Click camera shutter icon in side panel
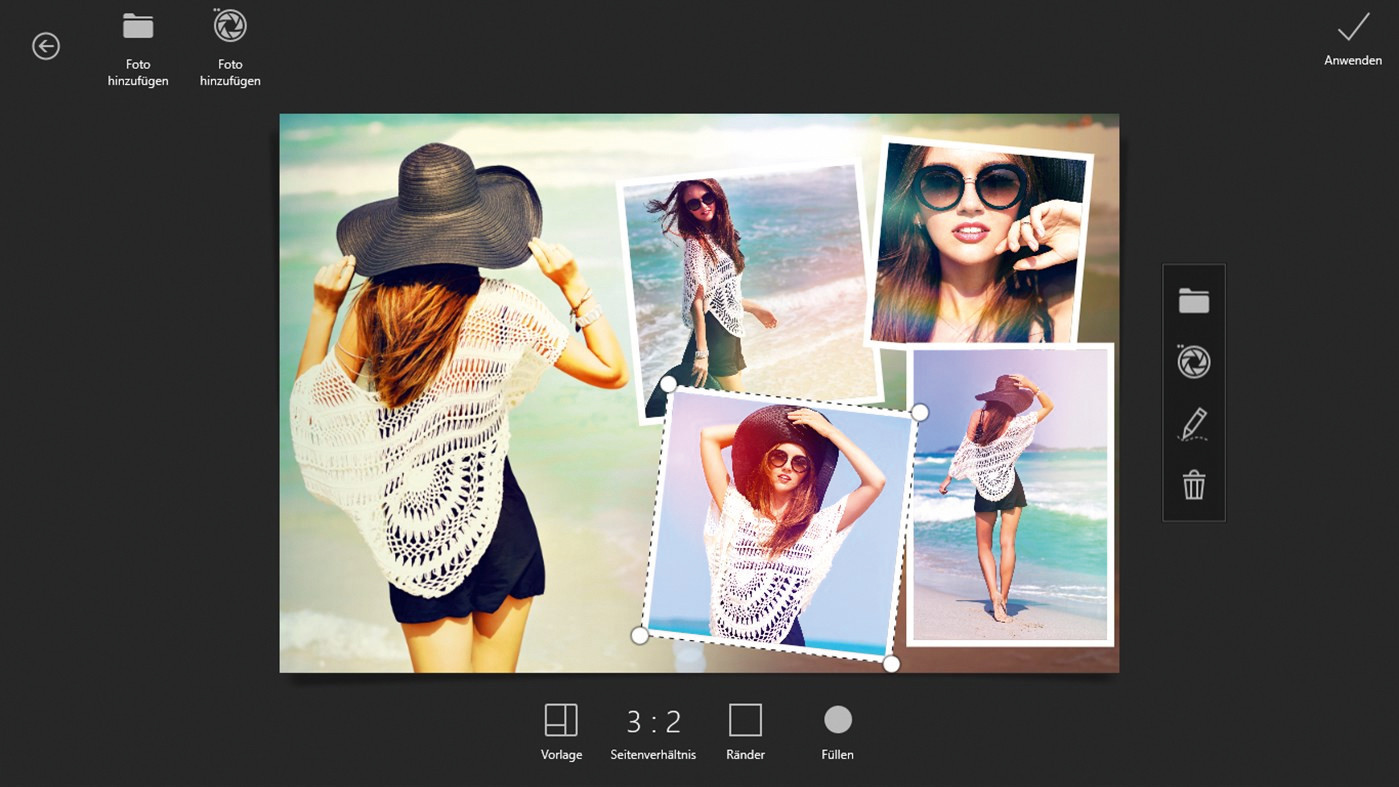1399x787 pixels. [1194, 362]
